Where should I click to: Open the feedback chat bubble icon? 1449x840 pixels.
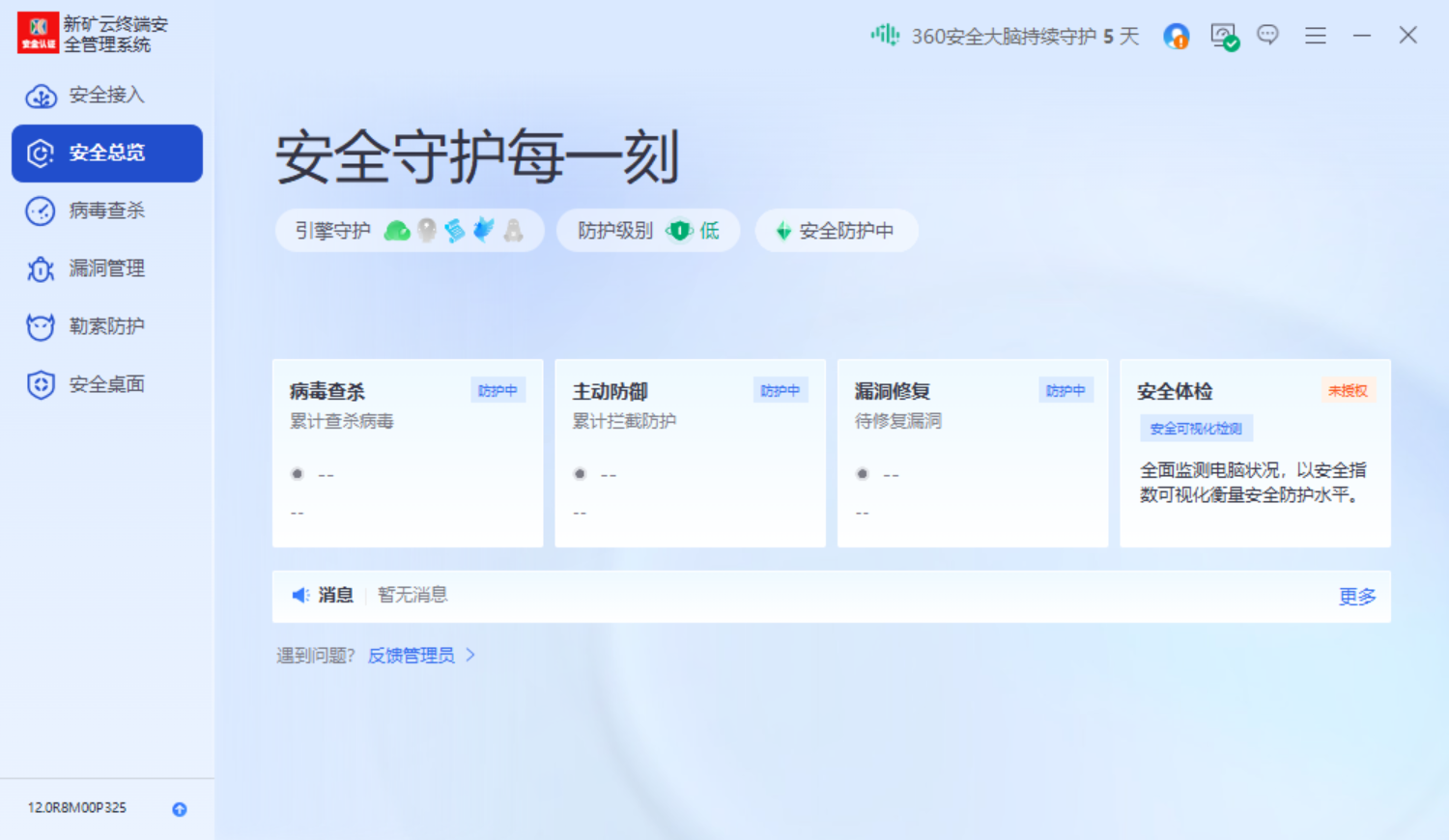point(1267,36)
